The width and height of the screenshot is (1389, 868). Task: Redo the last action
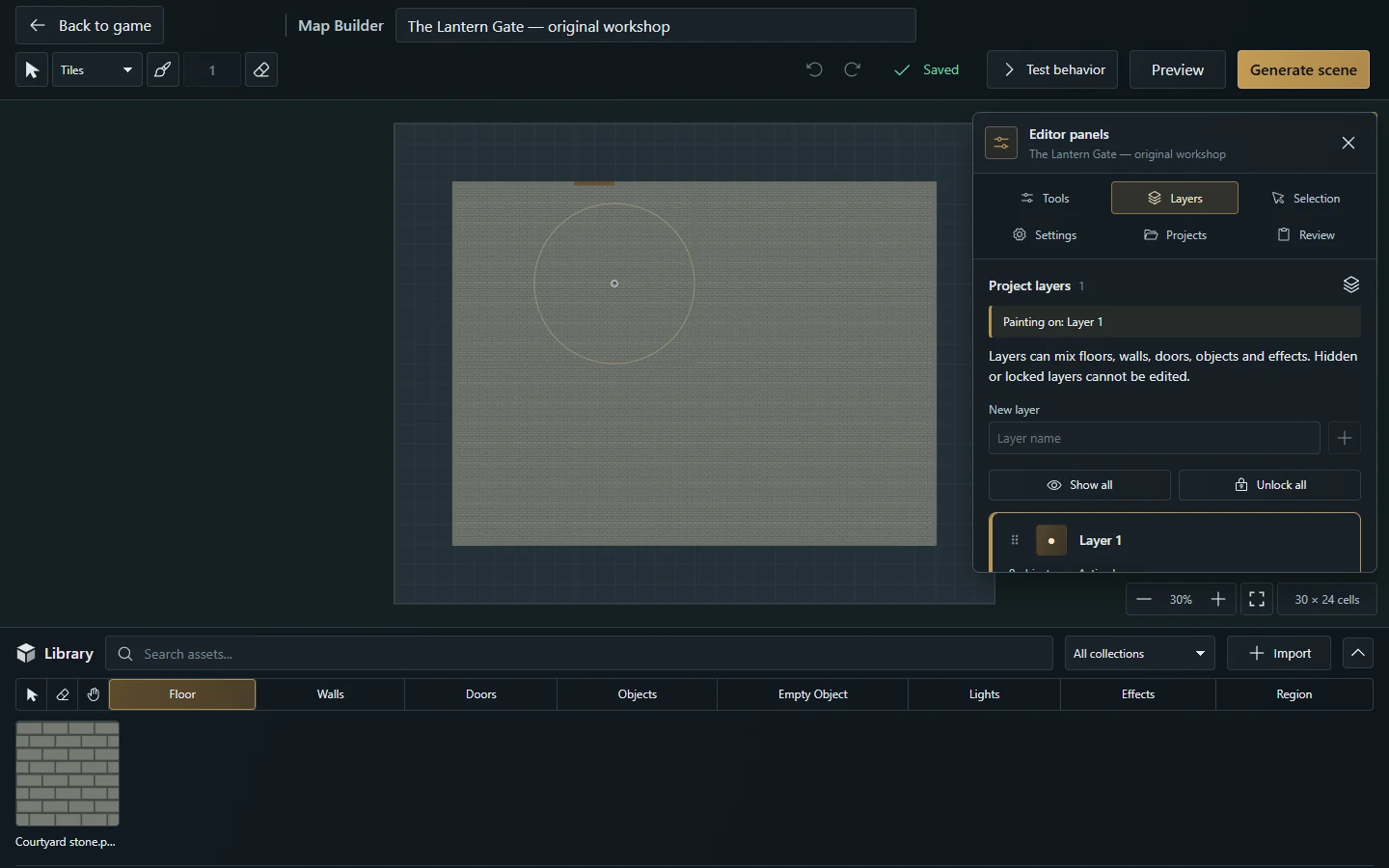coord(853,69)
